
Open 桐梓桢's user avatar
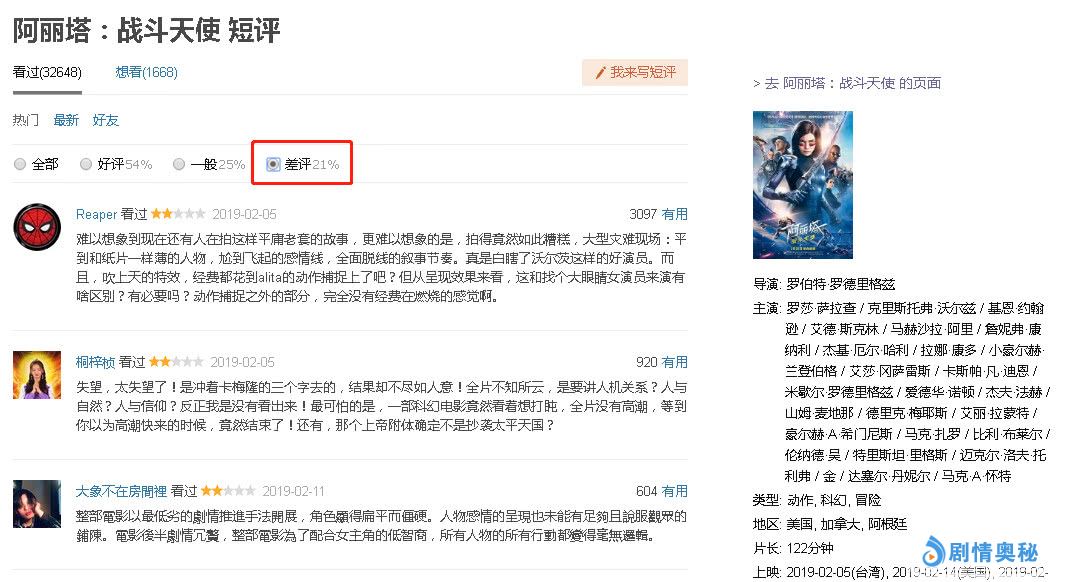click(x=37, y=375)
